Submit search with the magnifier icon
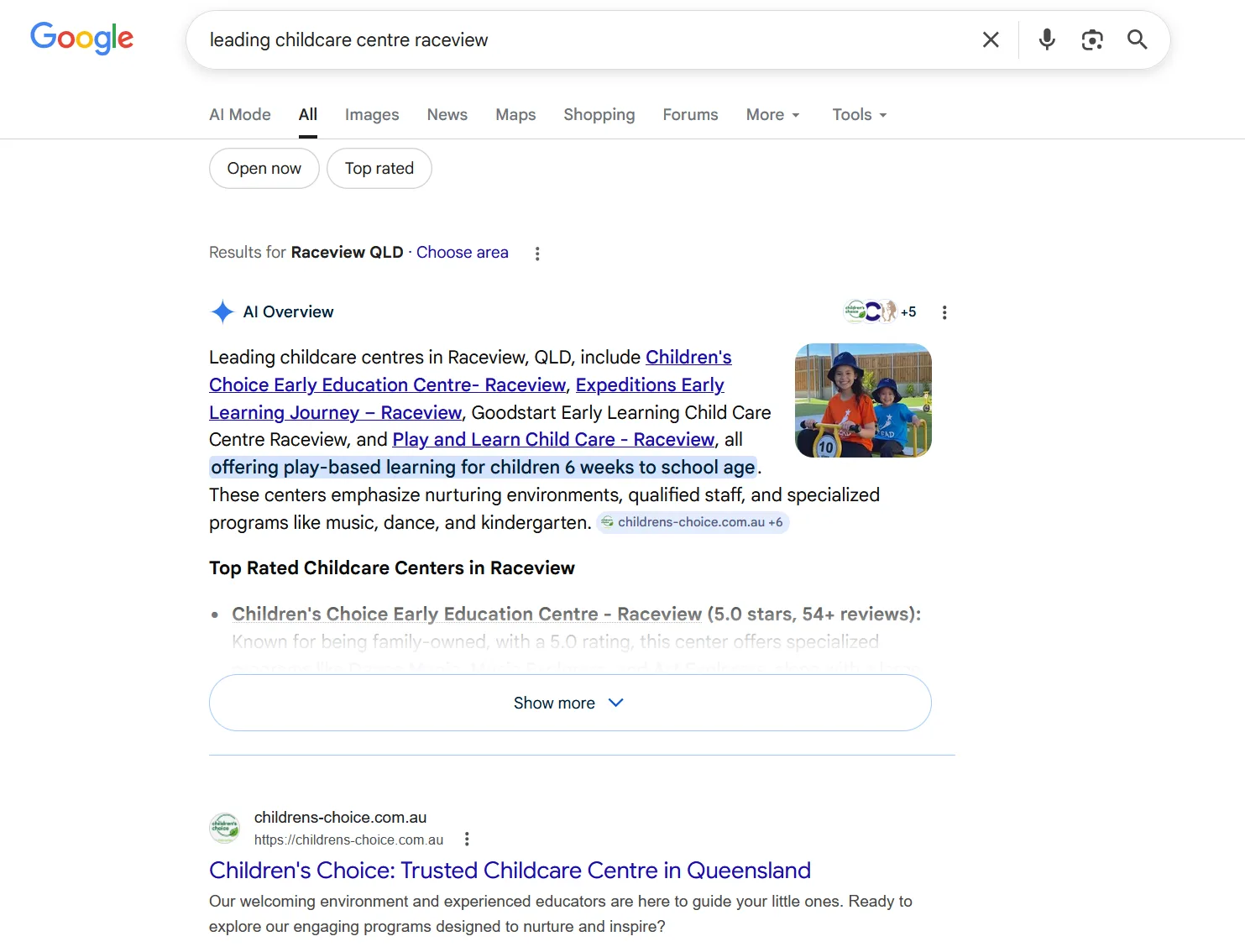Image resolution: width=1245 pixels, height=952 pixels. tap(1138, 39)
